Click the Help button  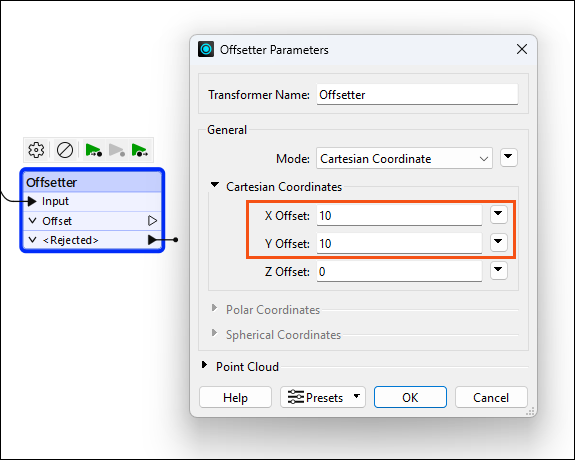tap(235, 397)
